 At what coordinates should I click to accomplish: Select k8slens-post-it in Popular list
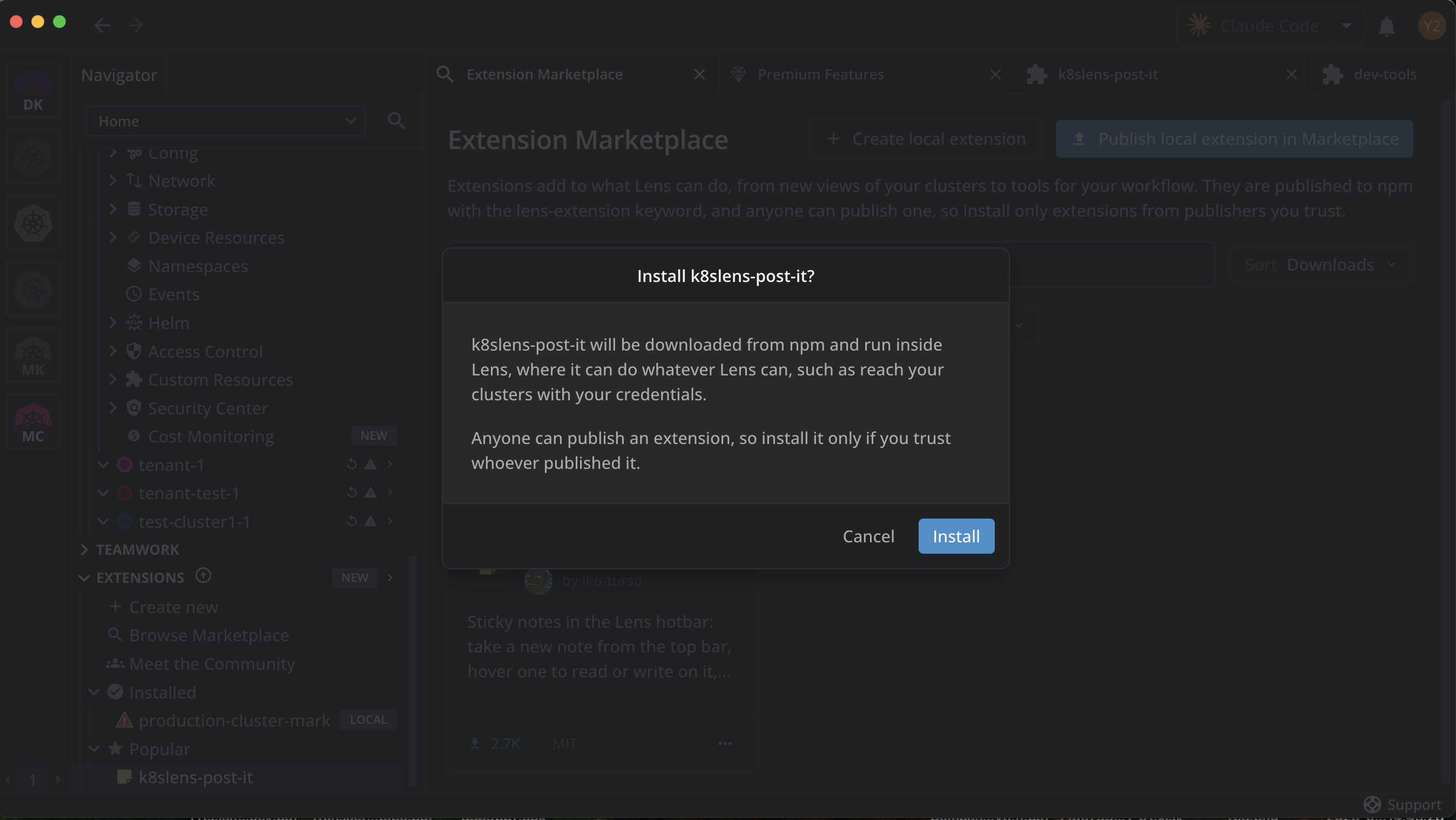(x=196, y=777)
